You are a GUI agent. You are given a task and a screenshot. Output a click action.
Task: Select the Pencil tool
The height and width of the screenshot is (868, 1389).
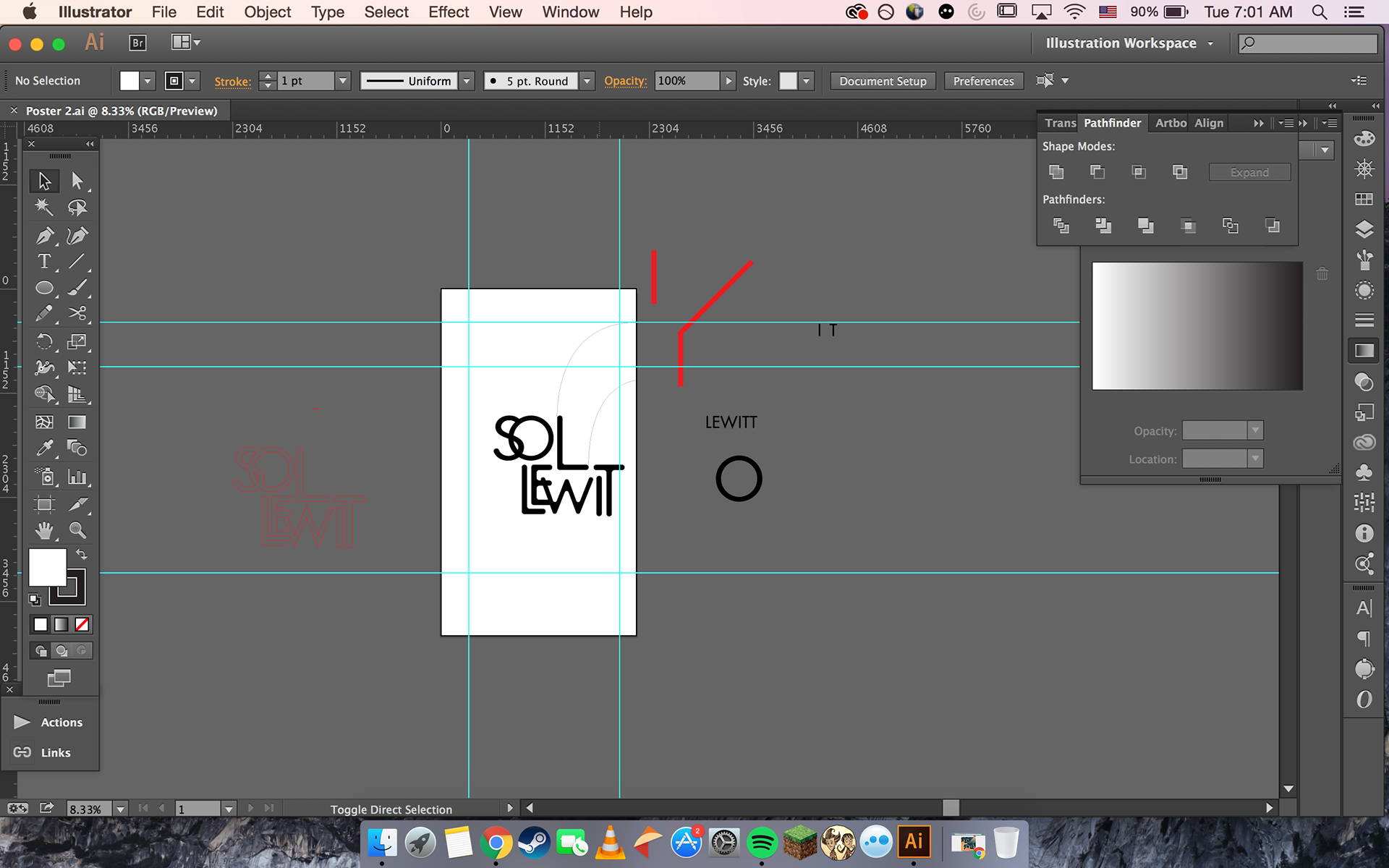[x=44, y=314]
